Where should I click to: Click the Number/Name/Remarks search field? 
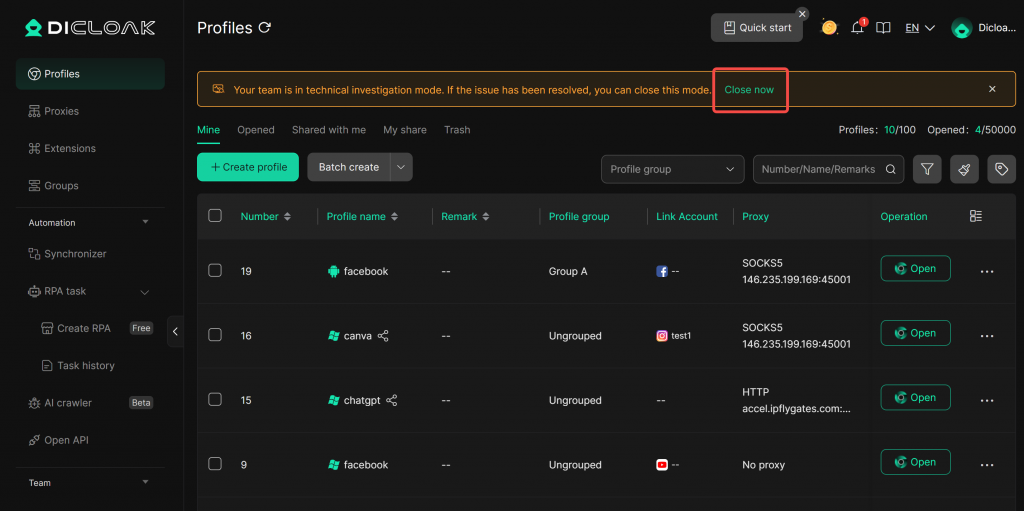click(818, 170)
